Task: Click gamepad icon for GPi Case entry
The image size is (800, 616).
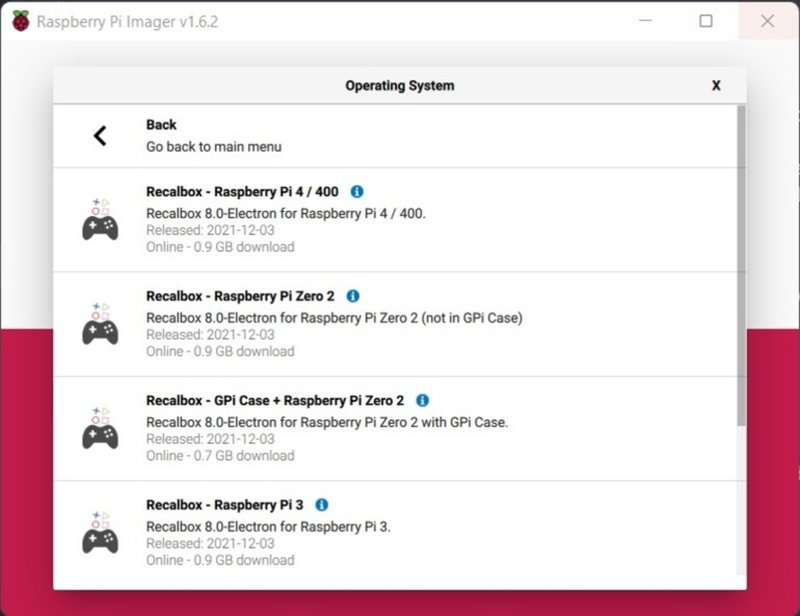Action: pyautogui.click(x=100, y=428)
